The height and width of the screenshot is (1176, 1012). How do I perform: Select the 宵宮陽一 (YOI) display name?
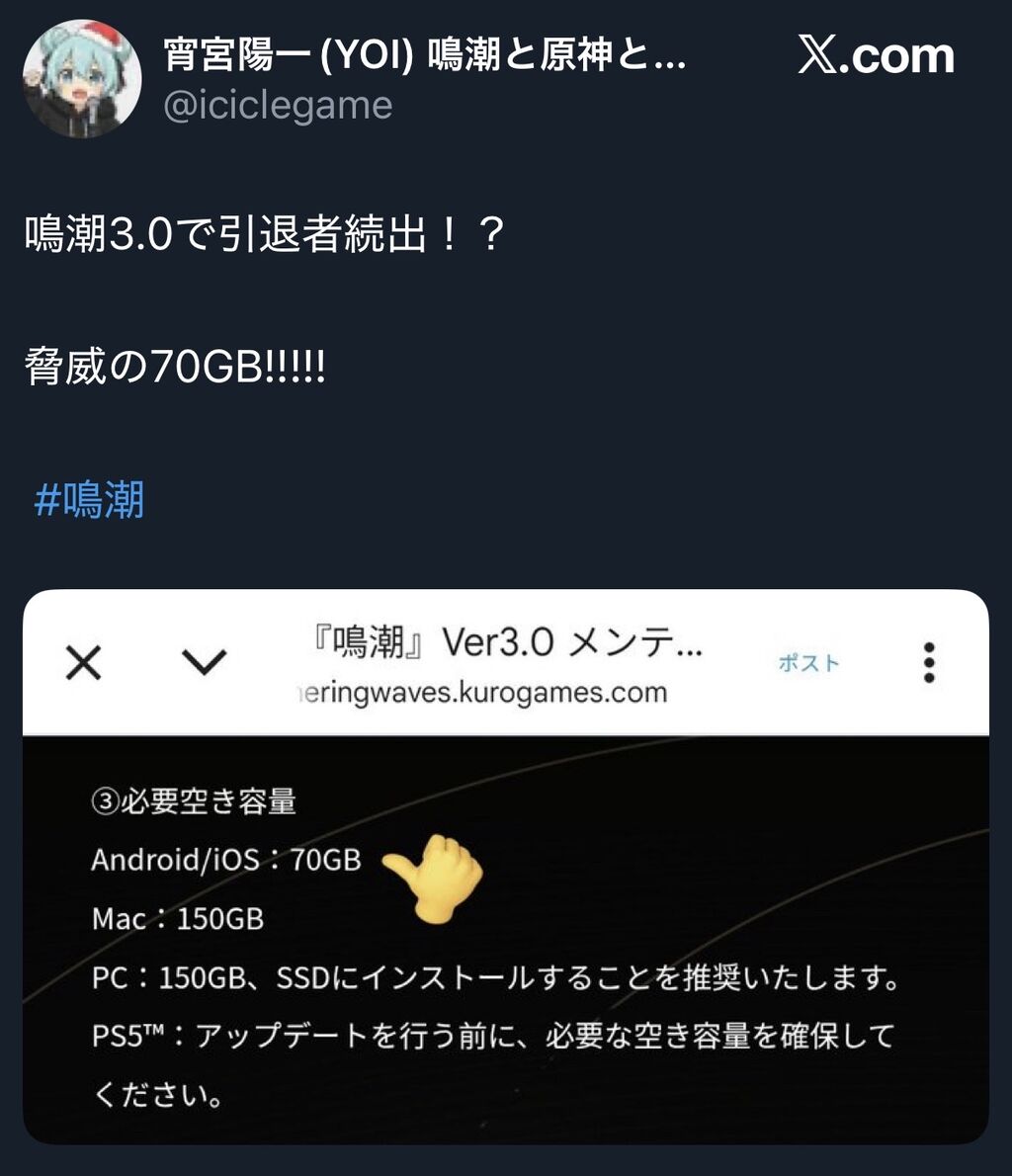pyautogui.click(x=425, y=55)
